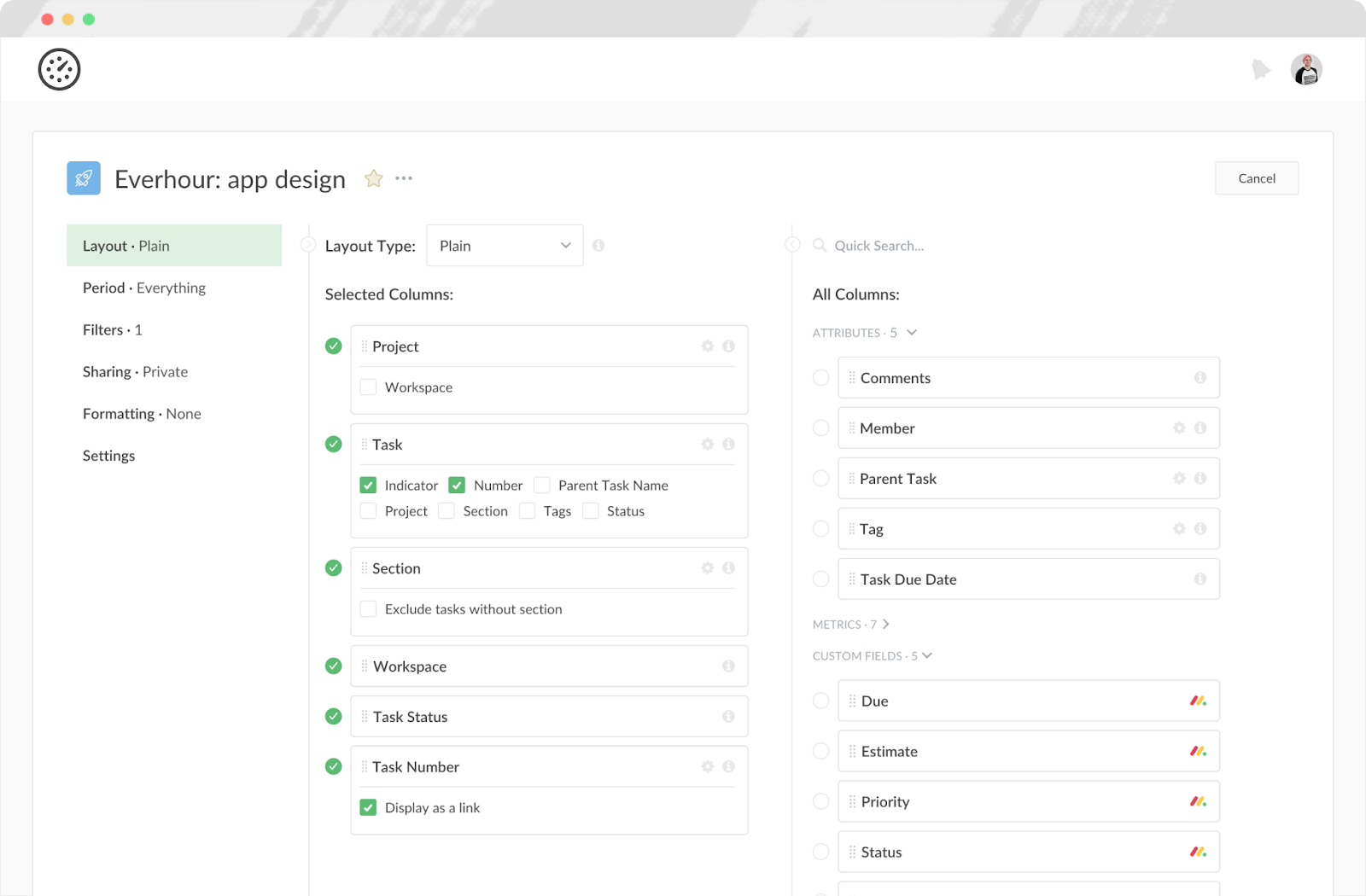Deselect the Section selected column

coord(334,567)
